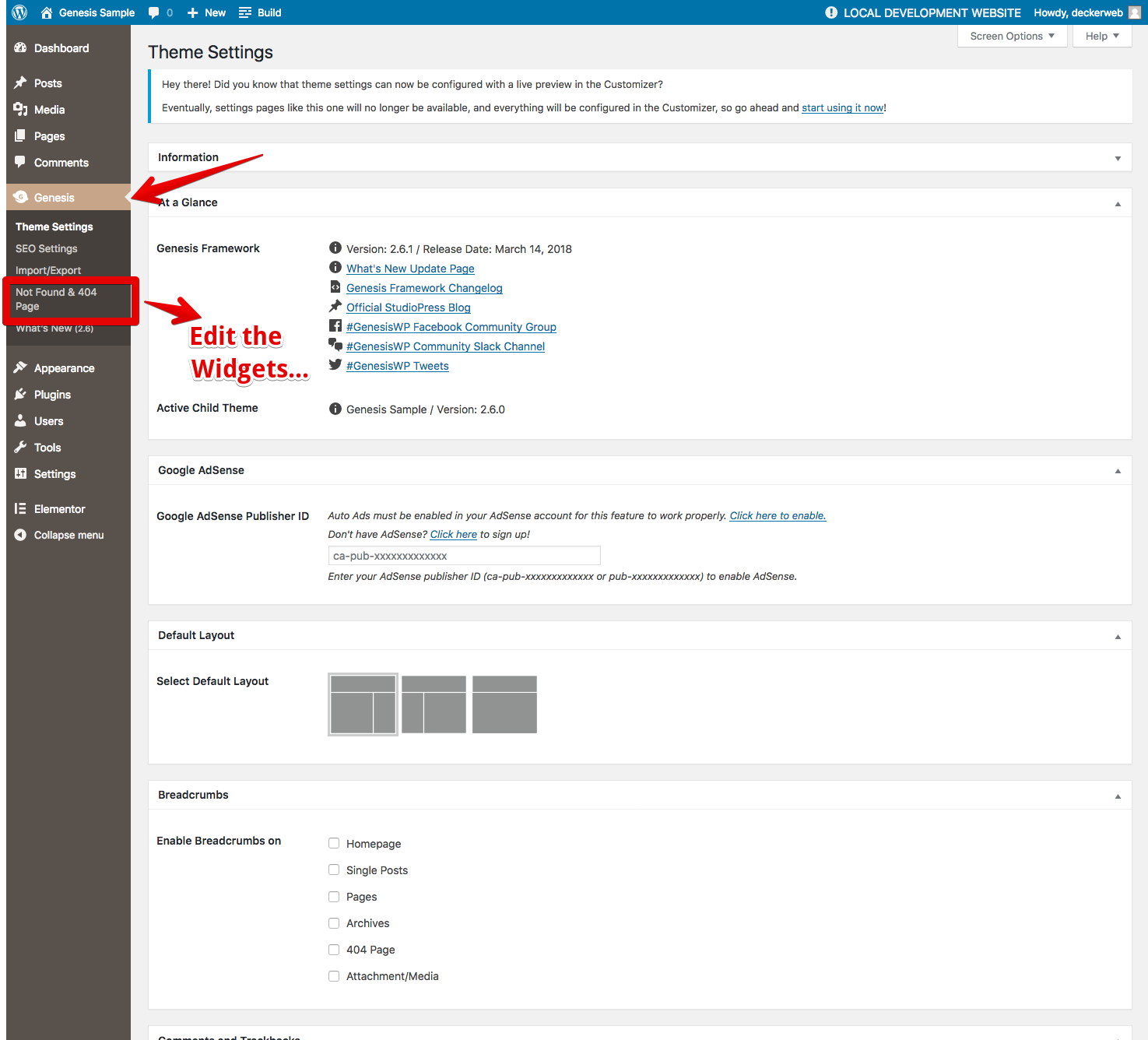Select sidebar-content default layout thumbnail
Image resolution: width=1148 pixels, height=1040 pixels.
[x=434, y=704]
